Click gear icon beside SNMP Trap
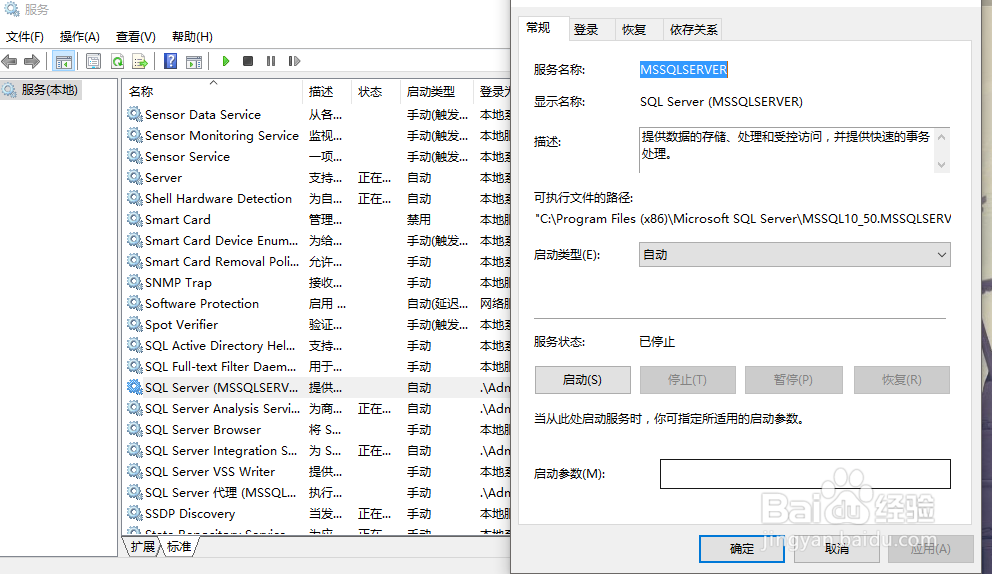Screen dimensions: 992x574 click(134, 282)
